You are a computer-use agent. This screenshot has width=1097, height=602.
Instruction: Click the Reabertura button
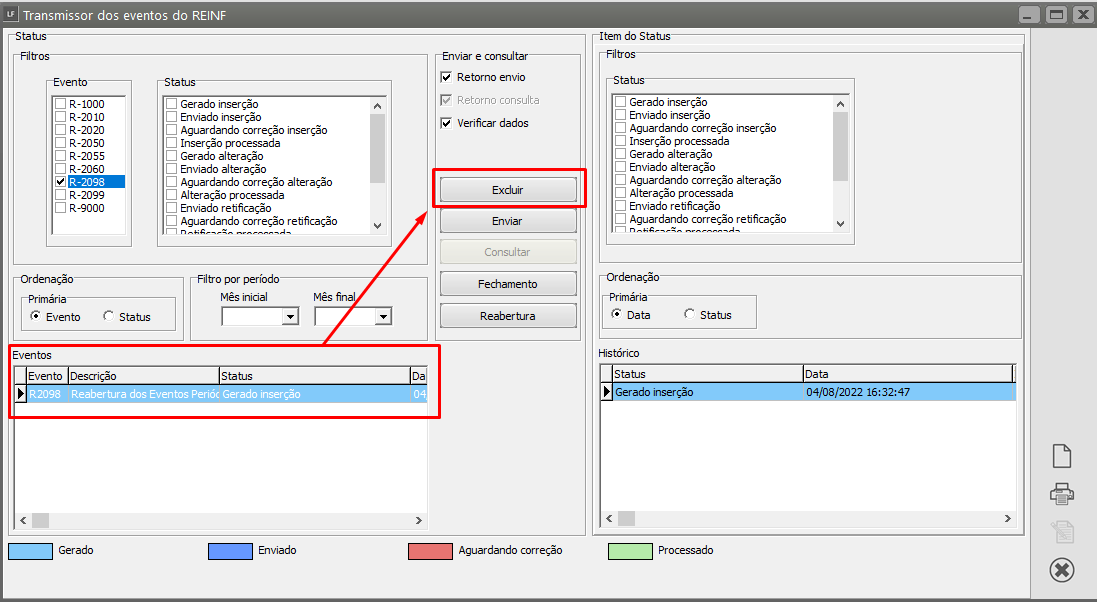[x=508, y=316]
